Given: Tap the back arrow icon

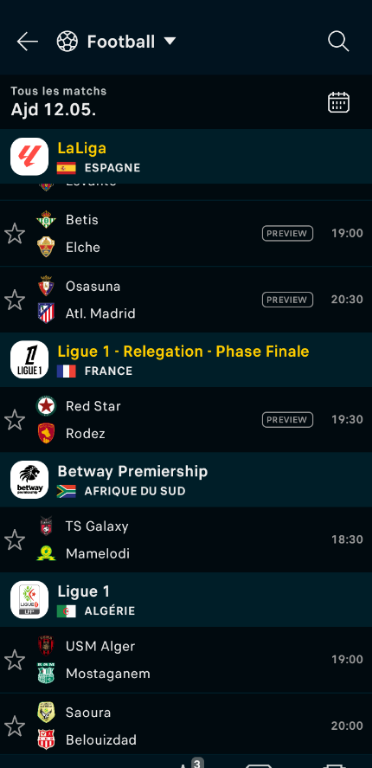Looking at the screenshot, I should [x=27, y=42].
